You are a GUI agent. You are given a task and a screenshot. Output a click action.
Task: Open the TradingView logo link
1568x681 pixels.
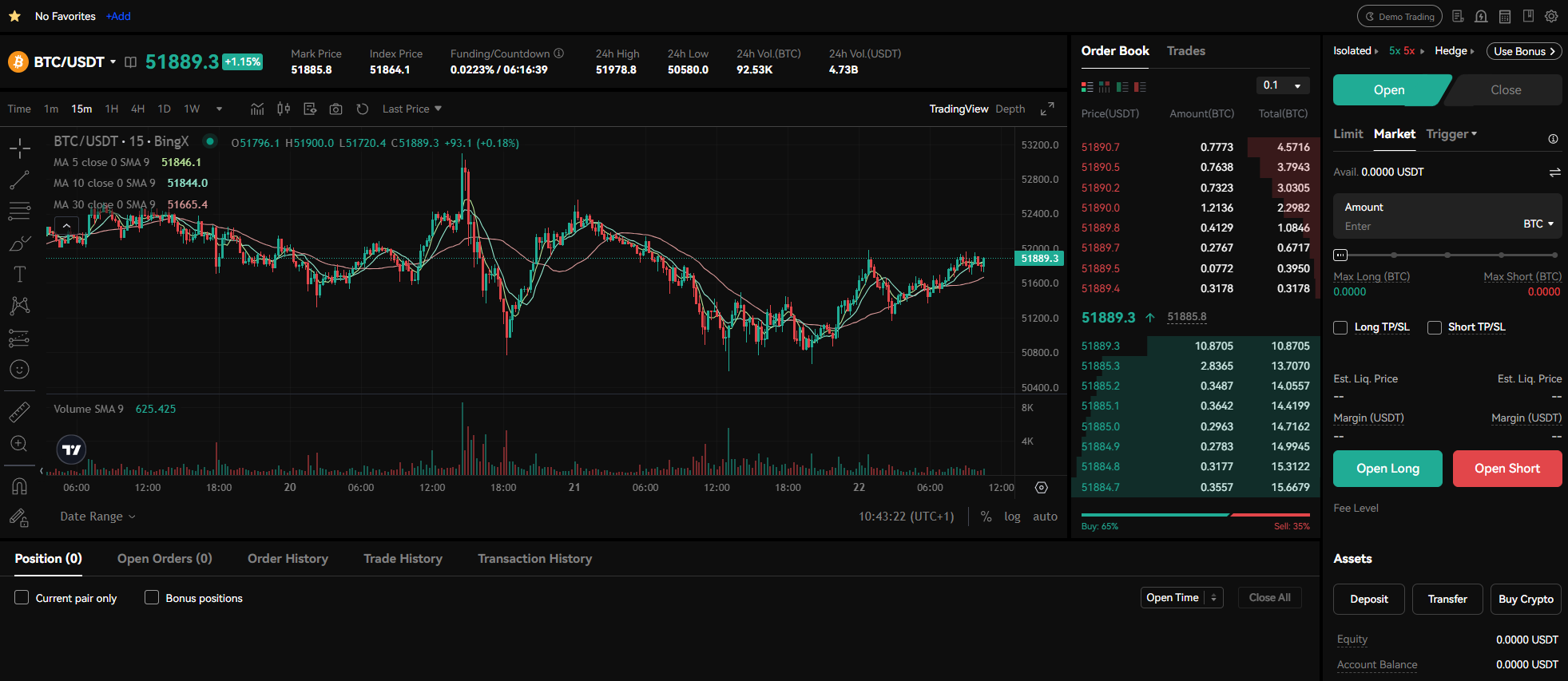71,449
